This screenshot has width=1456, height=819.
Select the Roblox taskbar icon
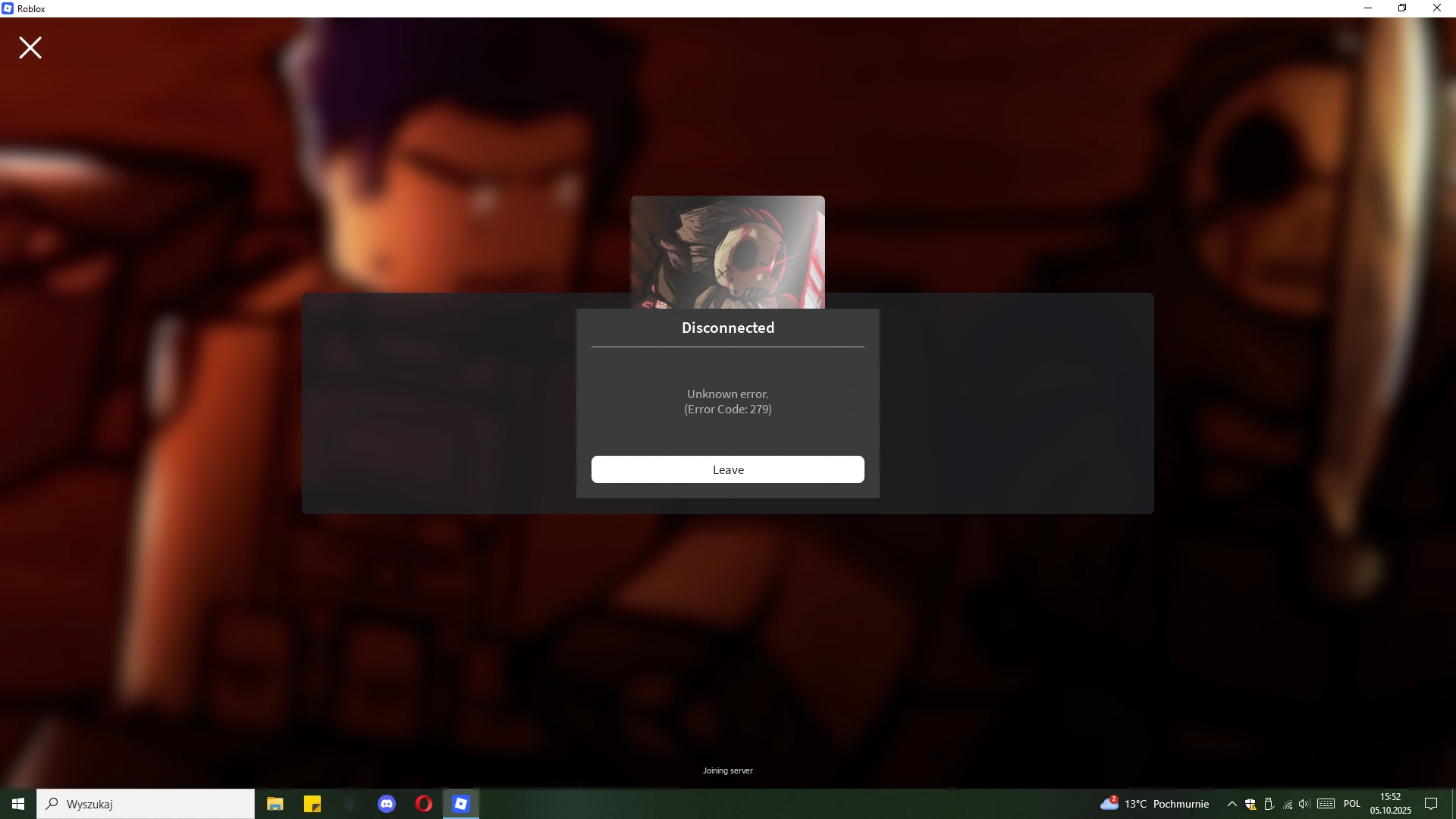[x=461, y=804]
